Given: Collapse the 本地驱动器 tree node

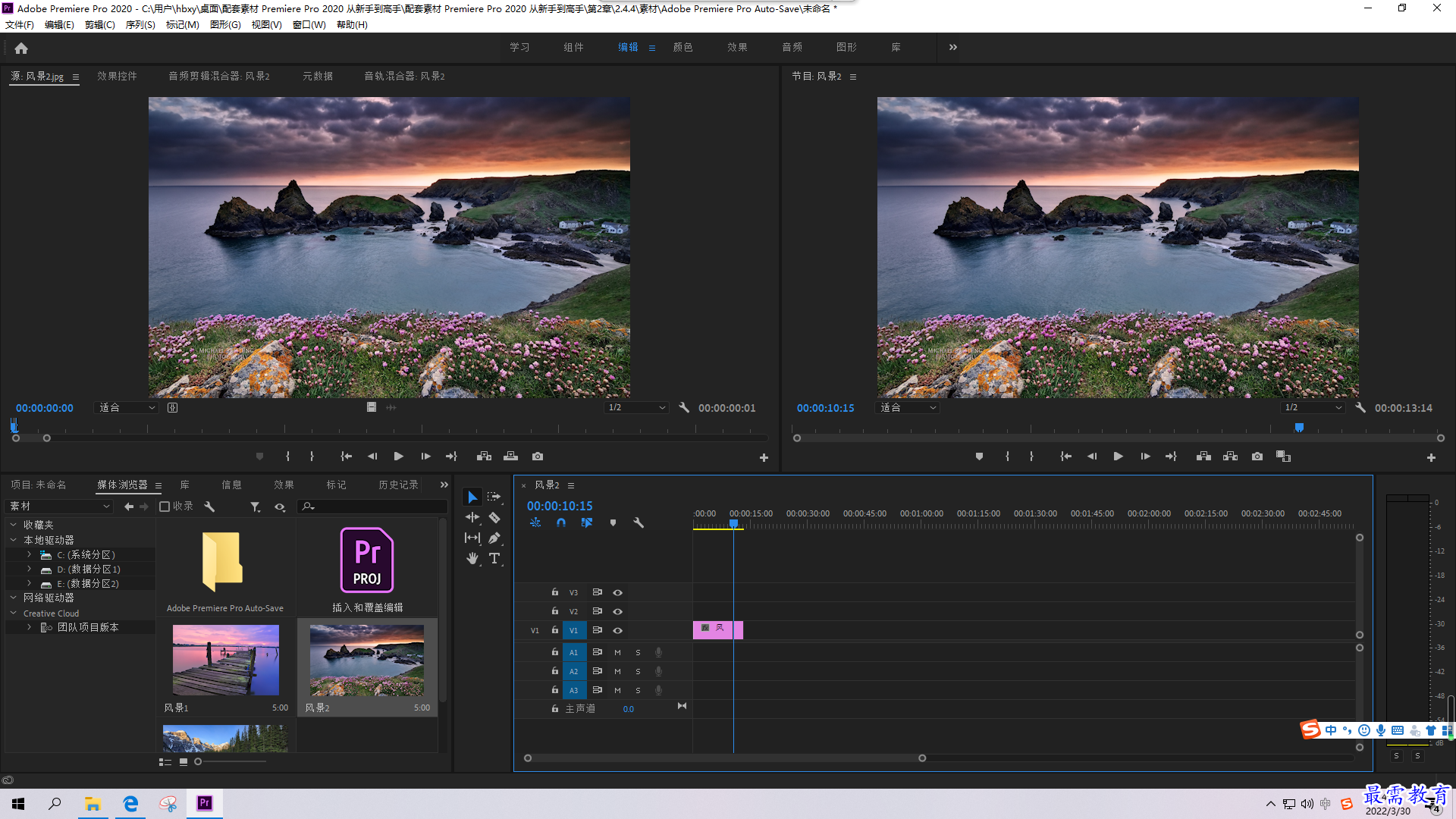Looking at the screenshot, I should pos(13,540).
